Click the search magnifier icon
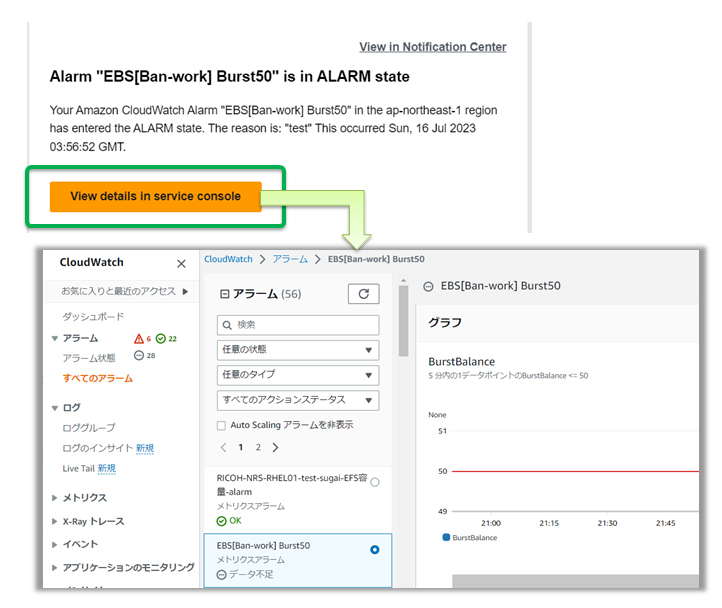722x608 pixels. [x=227, y=325]
